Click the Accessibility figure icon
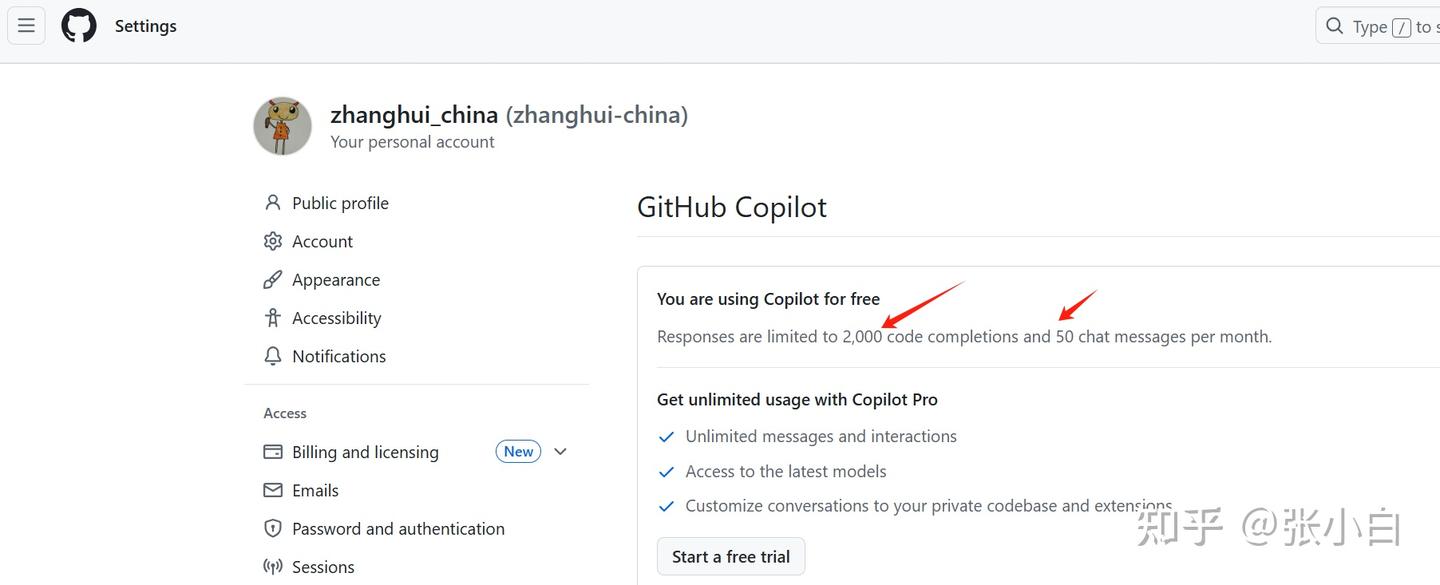 coord(272,318)
